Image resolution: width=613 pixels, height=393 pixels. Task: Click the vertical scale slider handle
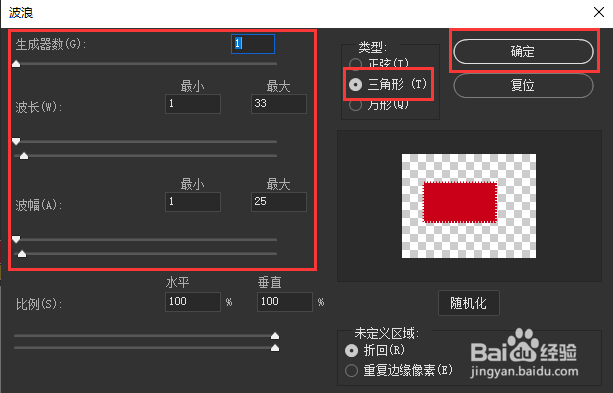click(275, 348)
